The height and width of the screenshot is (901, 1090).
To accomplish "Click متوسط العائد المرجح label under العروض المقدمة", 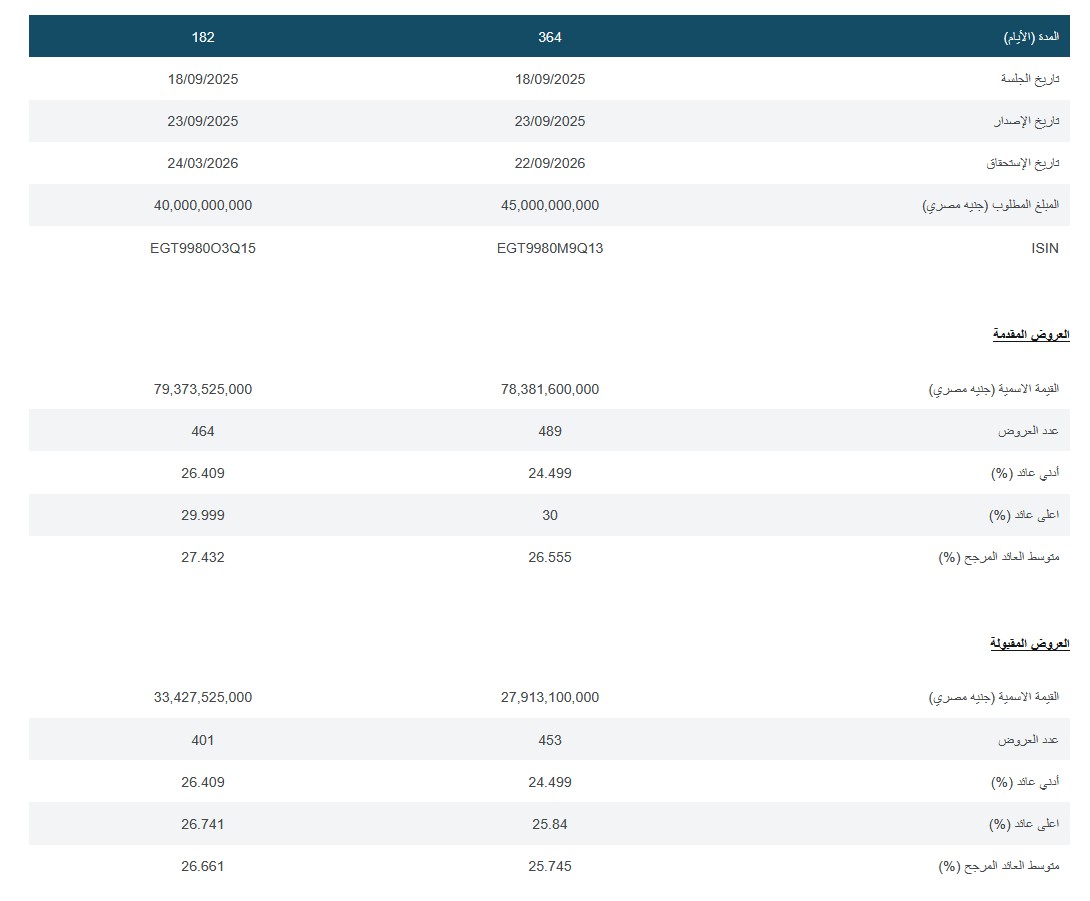I will [x=999, y=558].
